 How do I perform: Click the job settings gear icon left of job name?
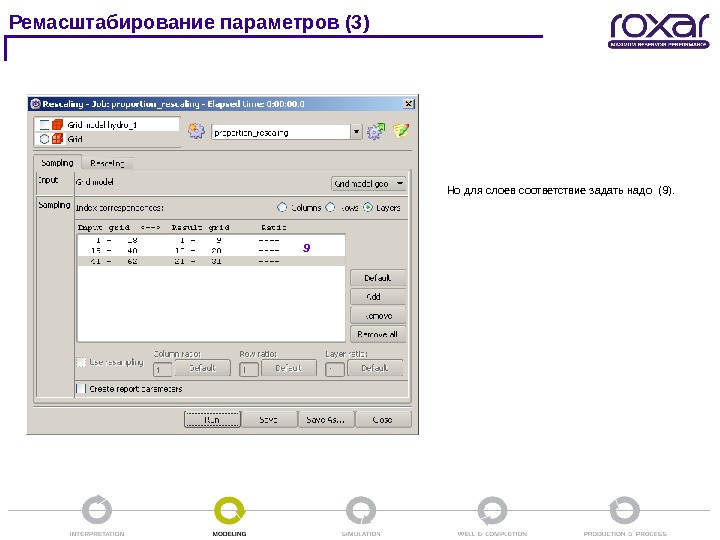point(196,132)
